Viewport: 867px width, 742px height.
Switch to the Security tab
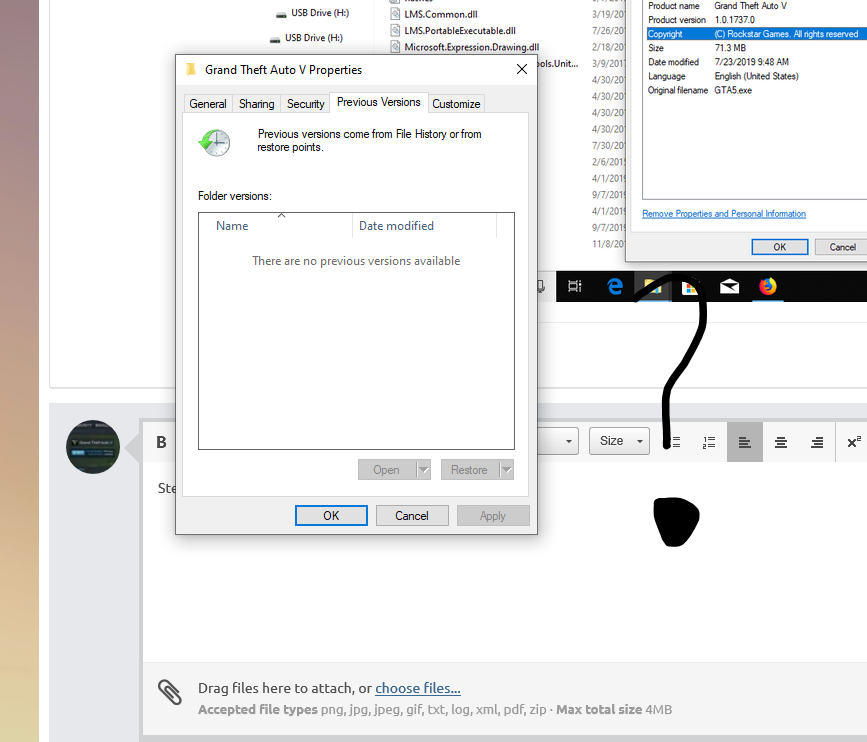(306, 104)
